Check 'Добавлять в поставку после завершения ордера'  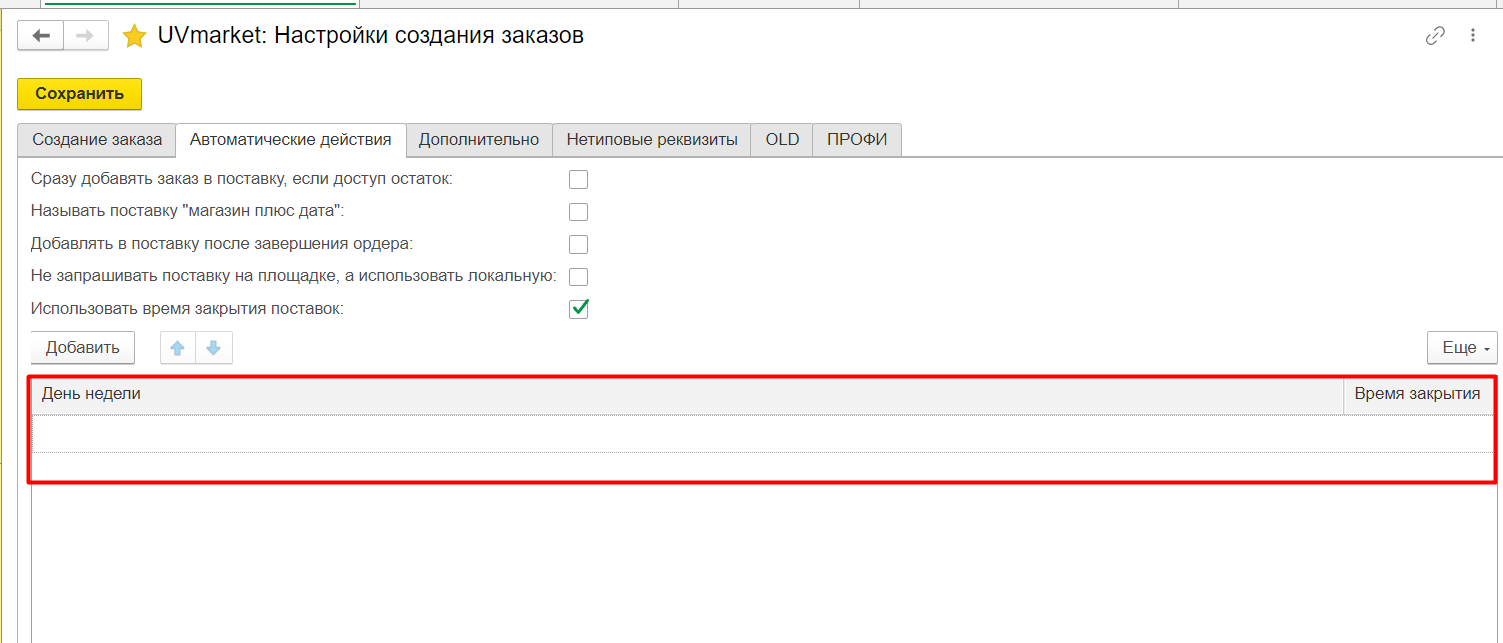click(x=578, y=244)
